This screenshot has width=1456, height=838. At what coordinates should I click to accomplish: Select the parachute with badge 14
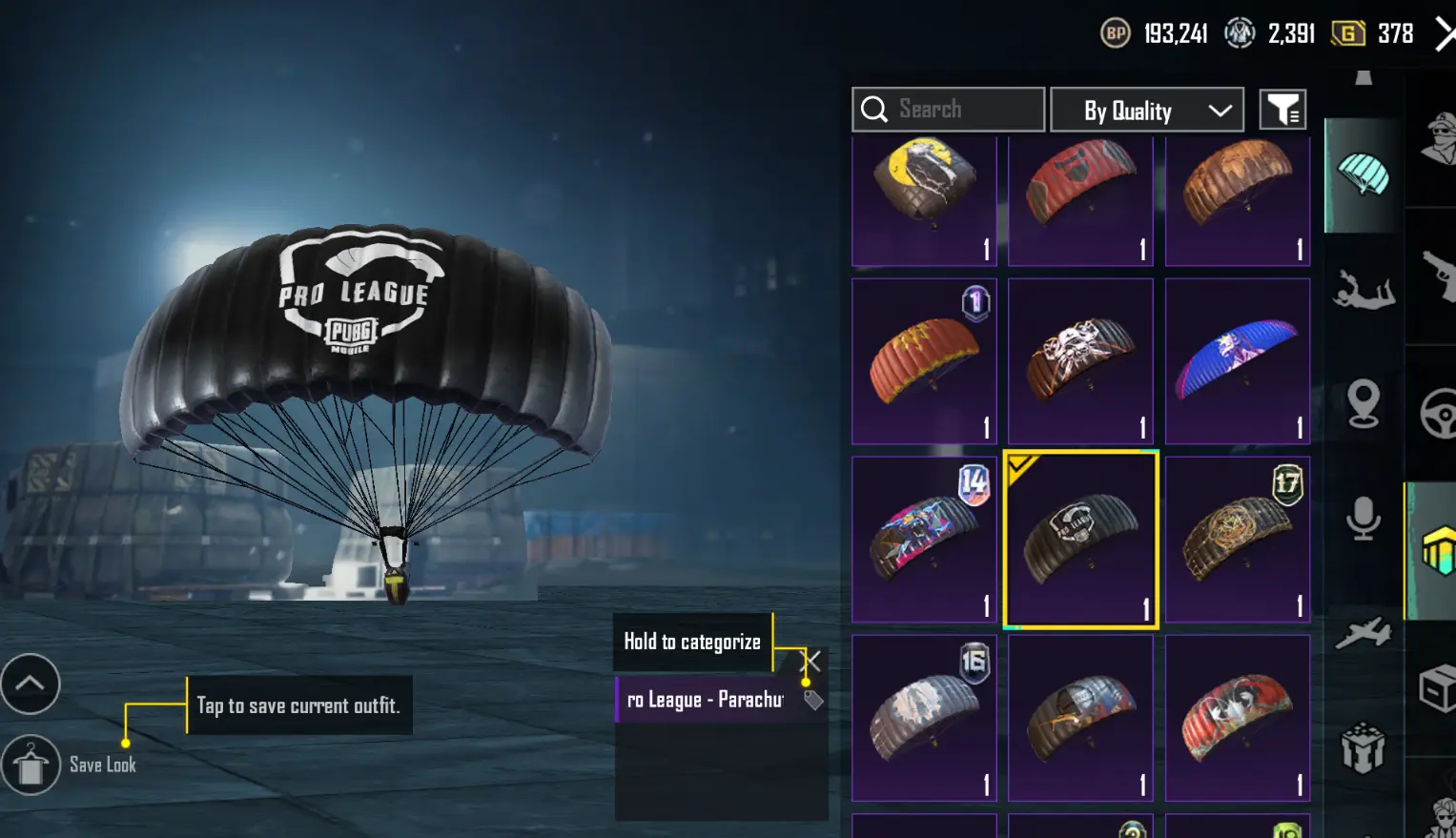(924, 540)
